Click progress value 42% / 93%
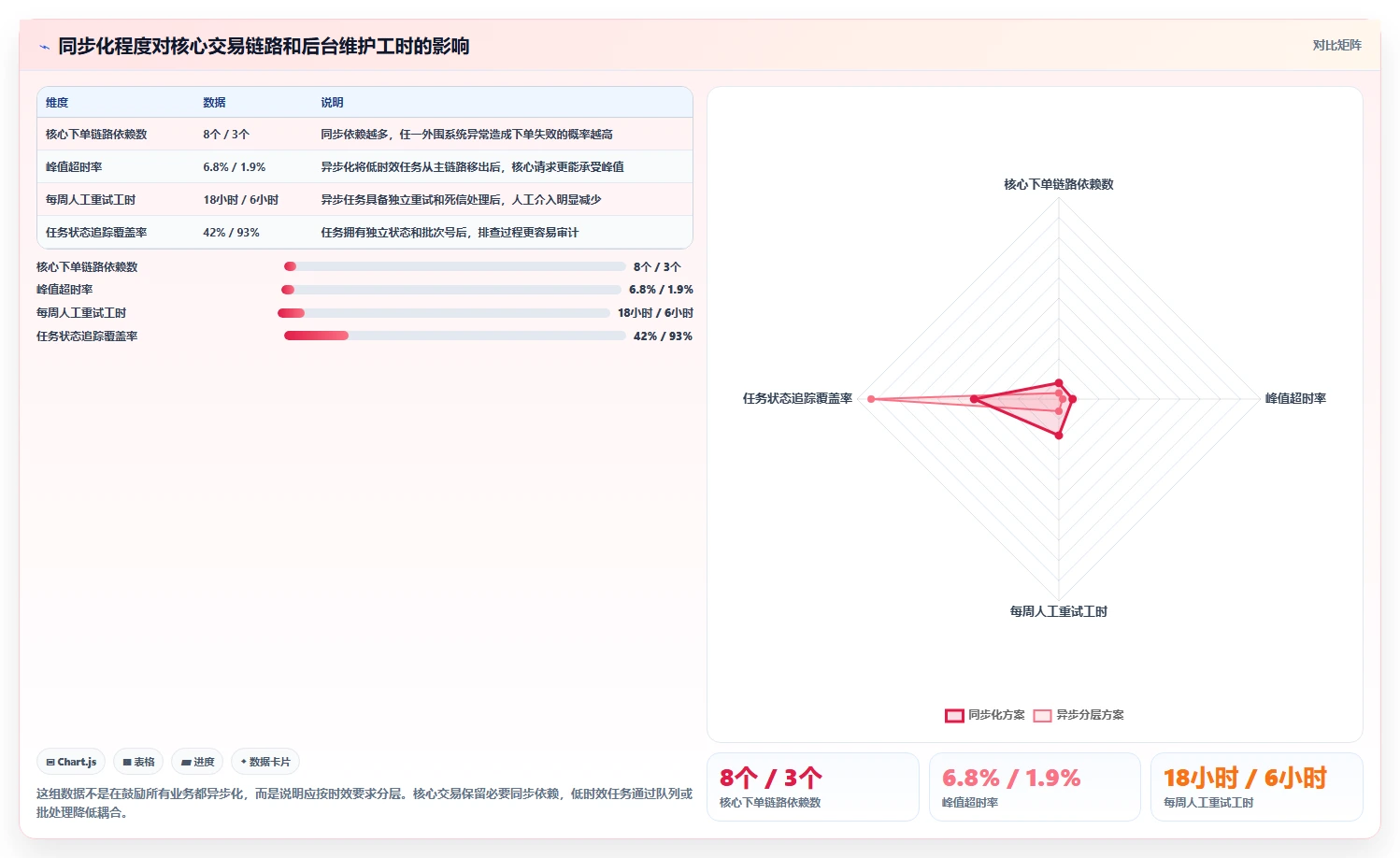Screen dimensions: 1400x858 (x=663, y=336)
